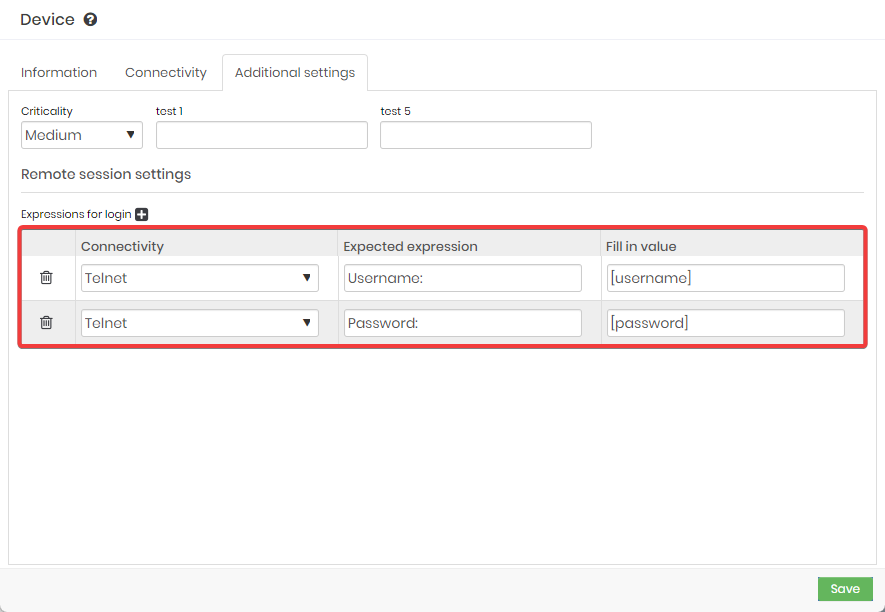Edit the Password: expected expression field
This screenshot has width=885, height=612.
pyautogui.click(x=463, y=323)
